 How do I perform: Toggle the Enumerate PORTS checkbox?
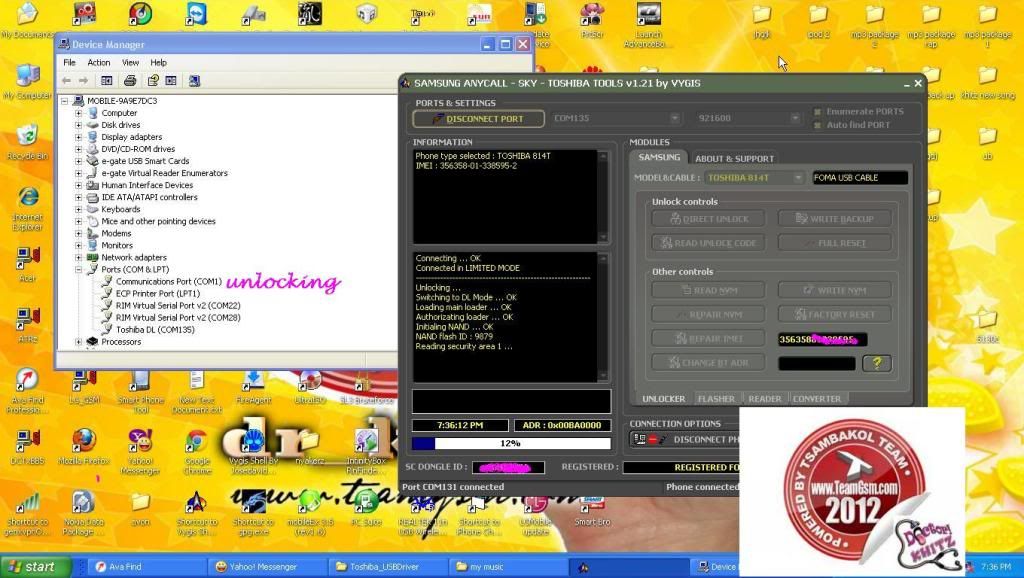818,112
